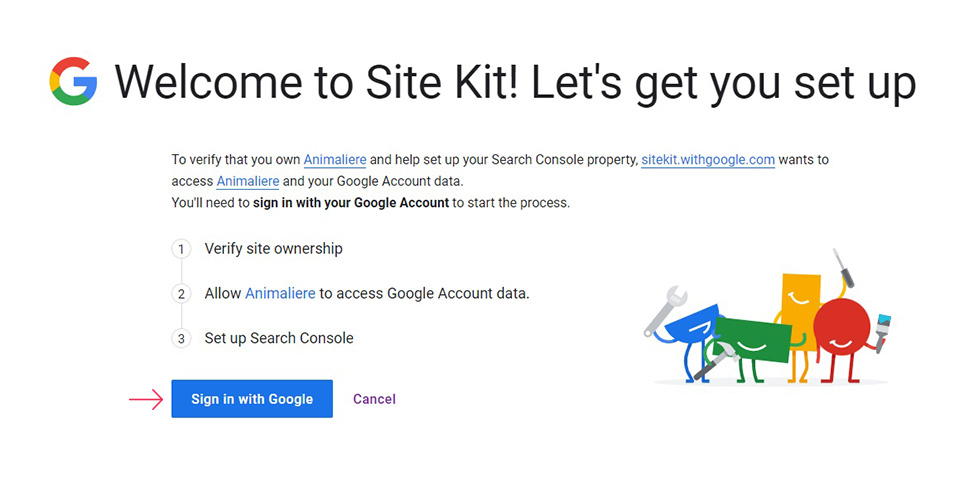This screenshot has height=485, width=969.
Task: Click the Google G logo
Action: coord(74,81)
